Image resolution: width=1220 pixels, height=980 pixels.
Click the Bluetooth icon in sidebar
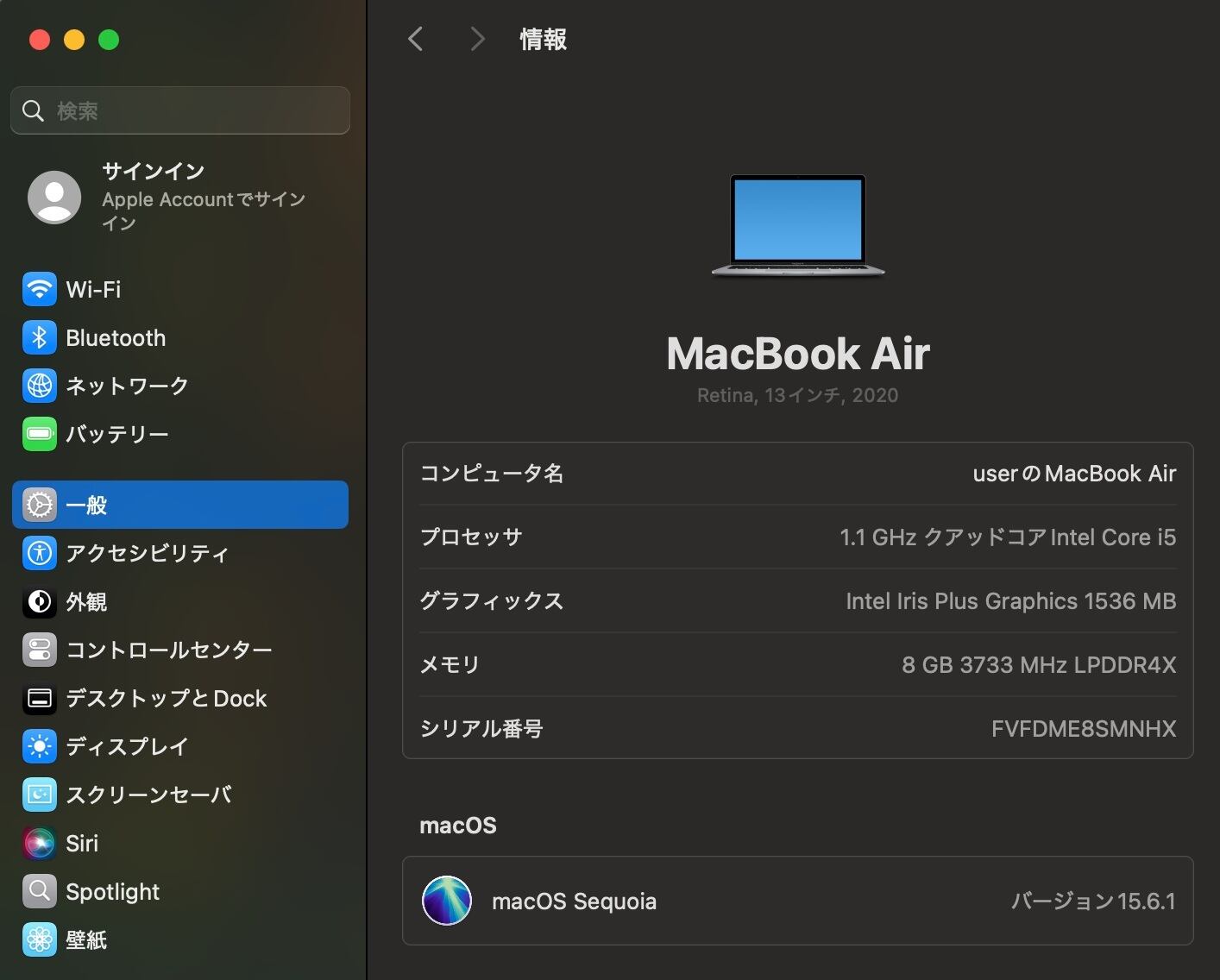tap(40, 337)
